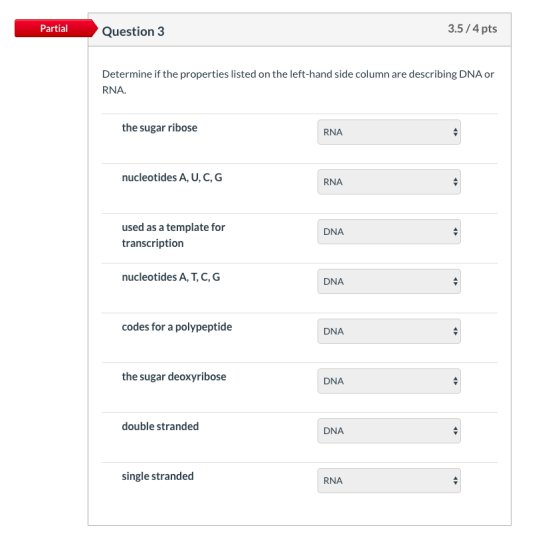Click the 'codes for a polypeptide' label
Viewport: 560px width, 535px height.
tap(177, 327)
